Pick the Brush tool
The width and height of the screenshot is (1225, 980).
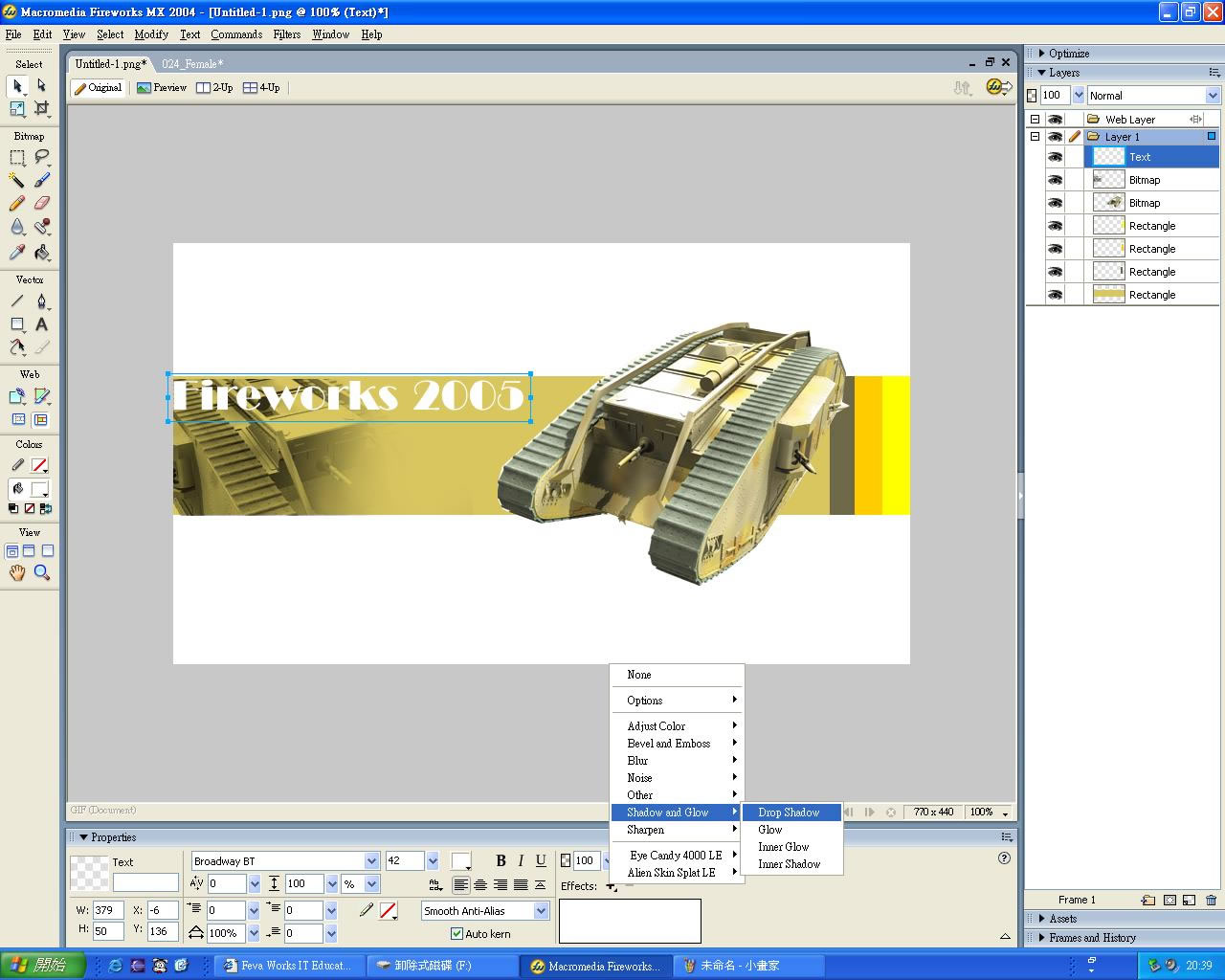click(x=41, y=180)
